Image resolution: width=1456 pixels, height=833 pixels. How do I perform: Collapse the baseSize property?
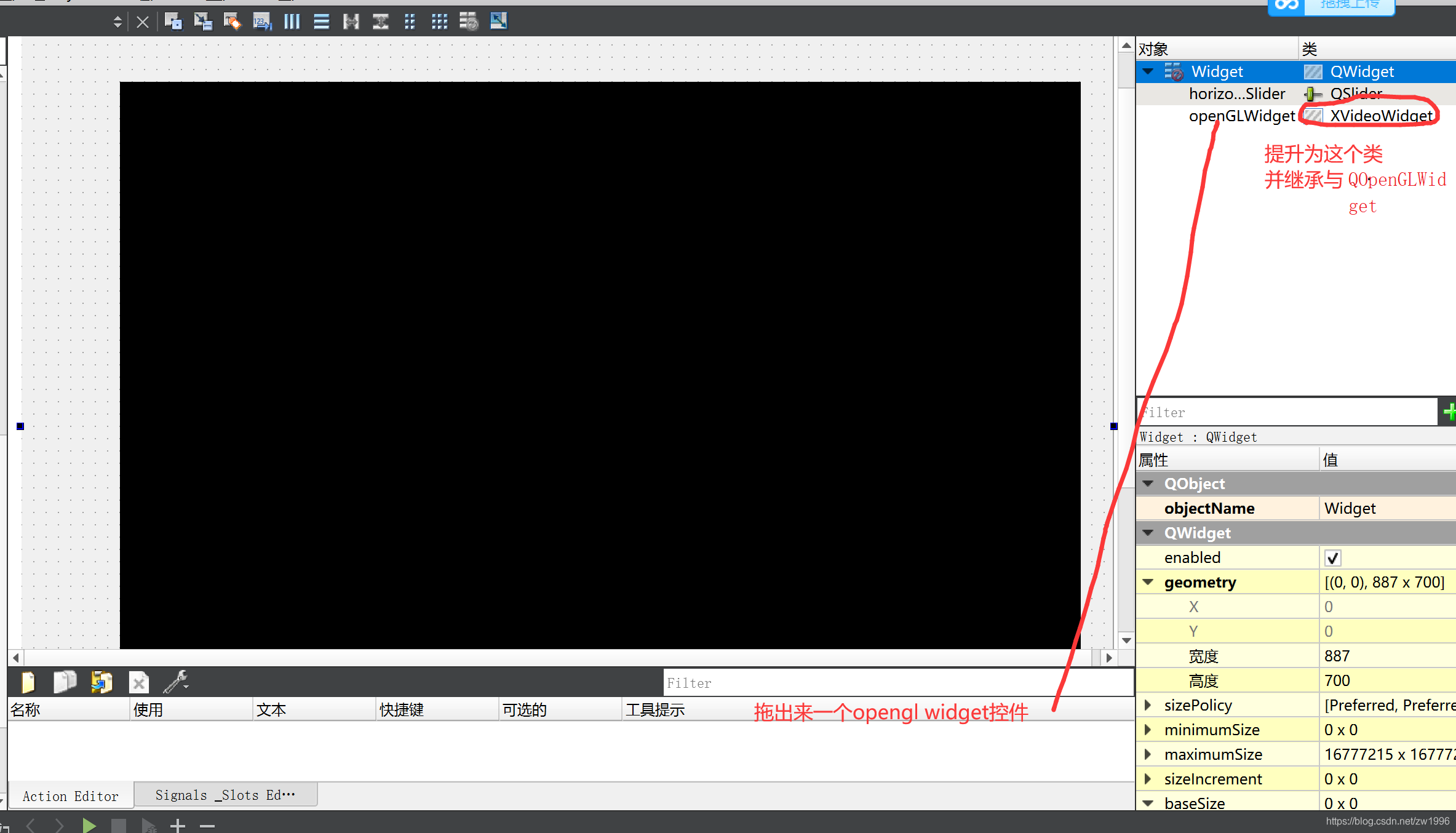1148,803
